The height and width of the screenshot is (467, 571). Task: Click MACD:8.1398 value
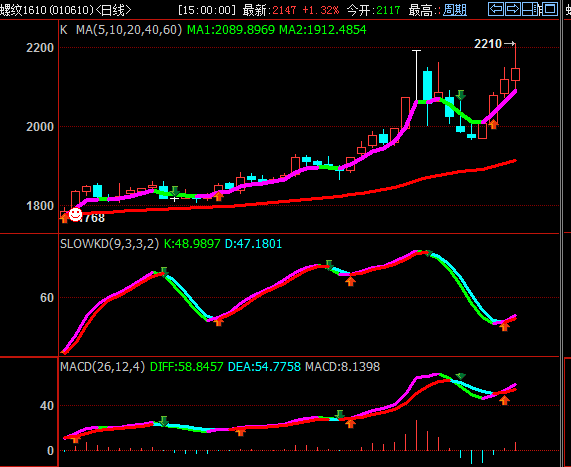342,366
